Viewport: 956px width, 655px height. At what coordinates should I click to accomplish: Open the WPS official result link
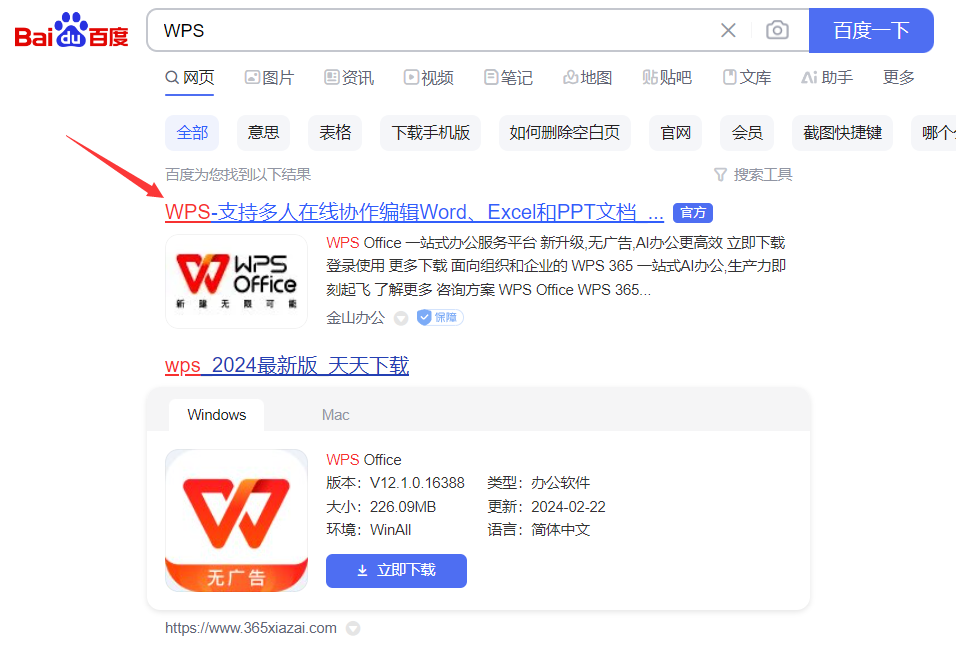(x=414, y=212)
